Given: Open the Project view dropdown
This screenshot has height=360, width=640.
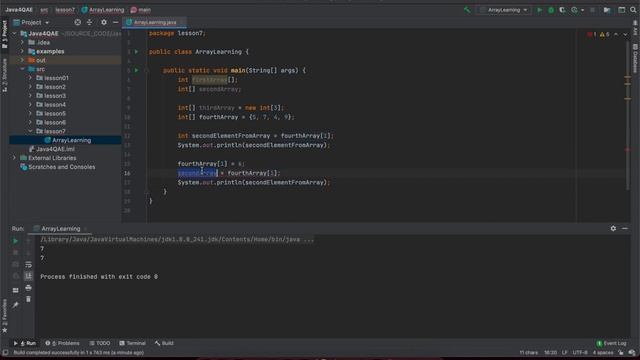Looking at the screenshot, I should click(31, 22).
